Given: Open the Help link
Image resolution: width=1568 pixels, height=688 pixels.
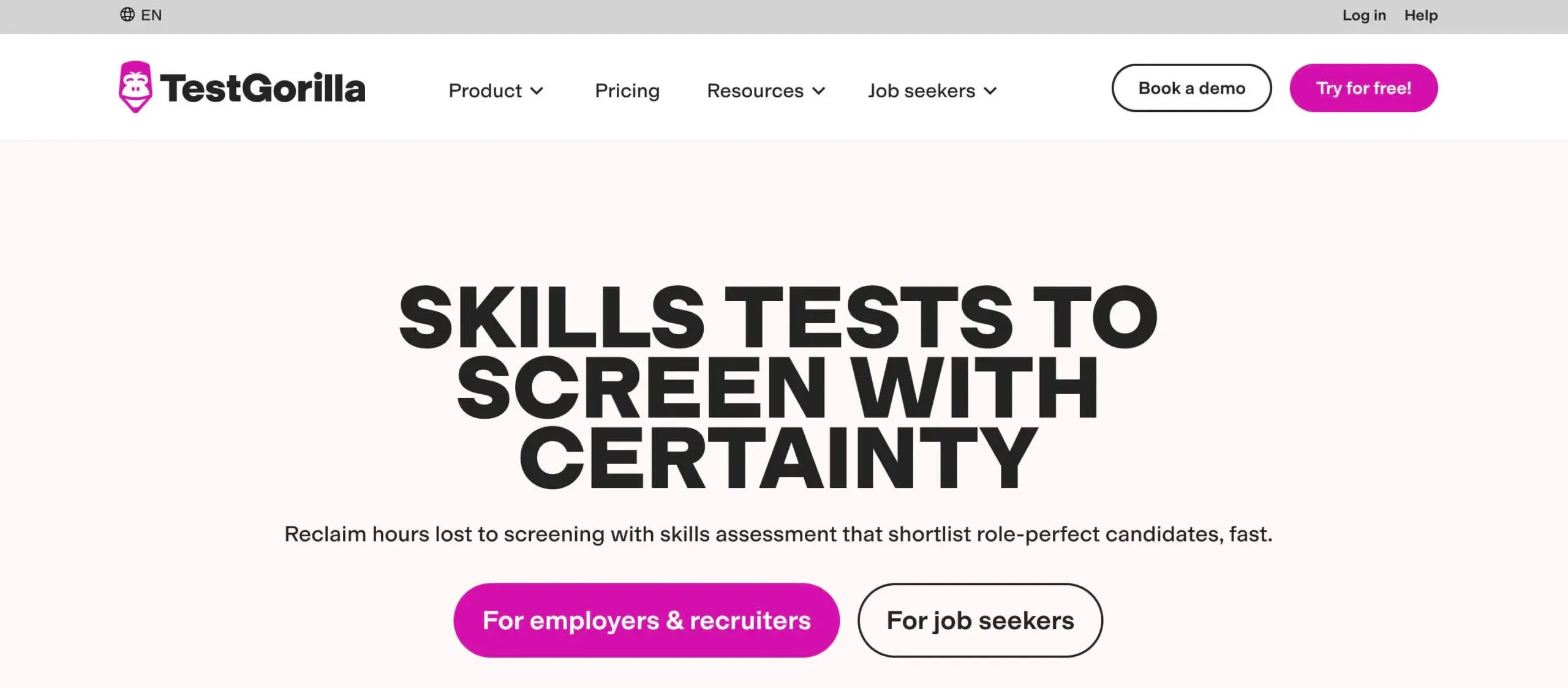Looking at the screenshot, I should pyautogui.click(x=1421, y=15).
